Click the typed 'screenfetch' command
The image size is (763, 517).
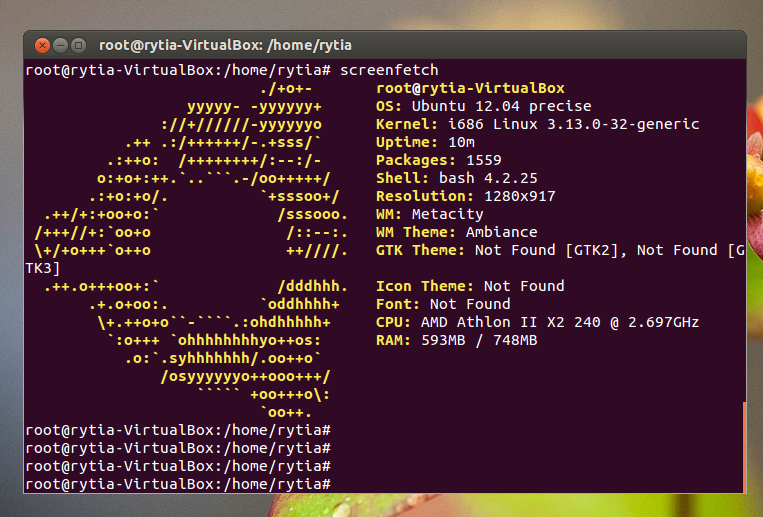[x=389, y=70]
